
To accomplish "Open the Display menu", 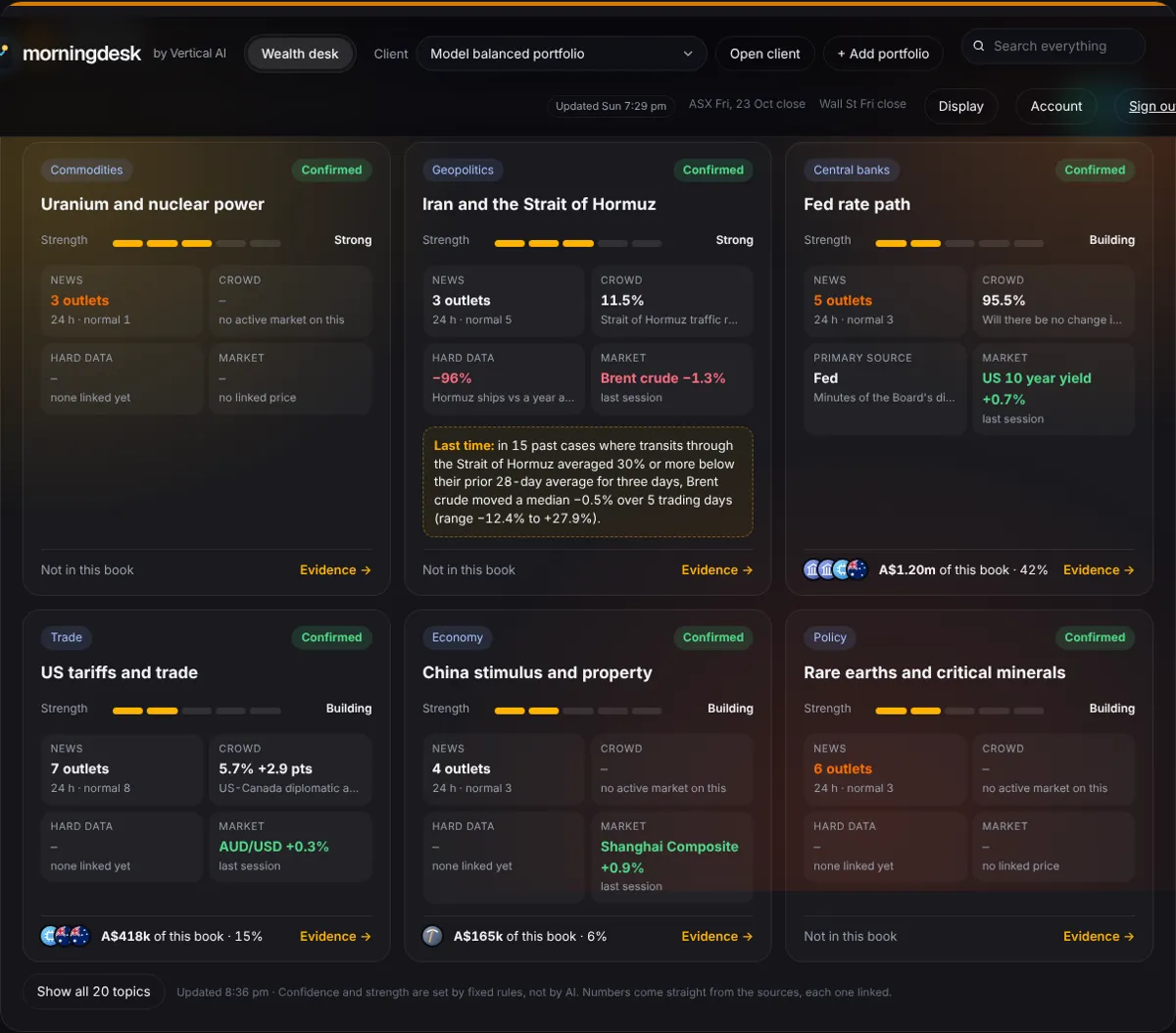I will [960, 106].
